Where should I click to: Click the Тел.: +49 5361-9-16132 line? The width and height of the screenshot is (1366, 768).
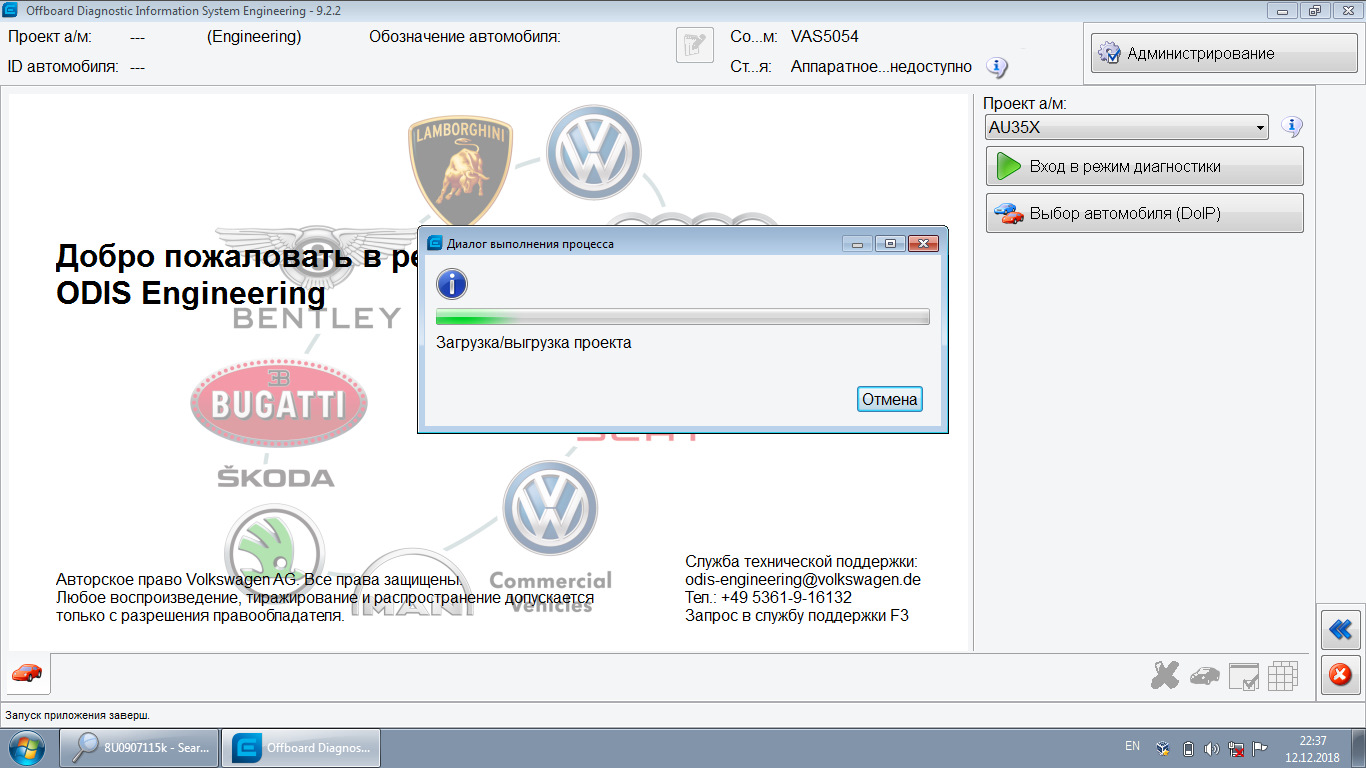click(x=768, y=597)
